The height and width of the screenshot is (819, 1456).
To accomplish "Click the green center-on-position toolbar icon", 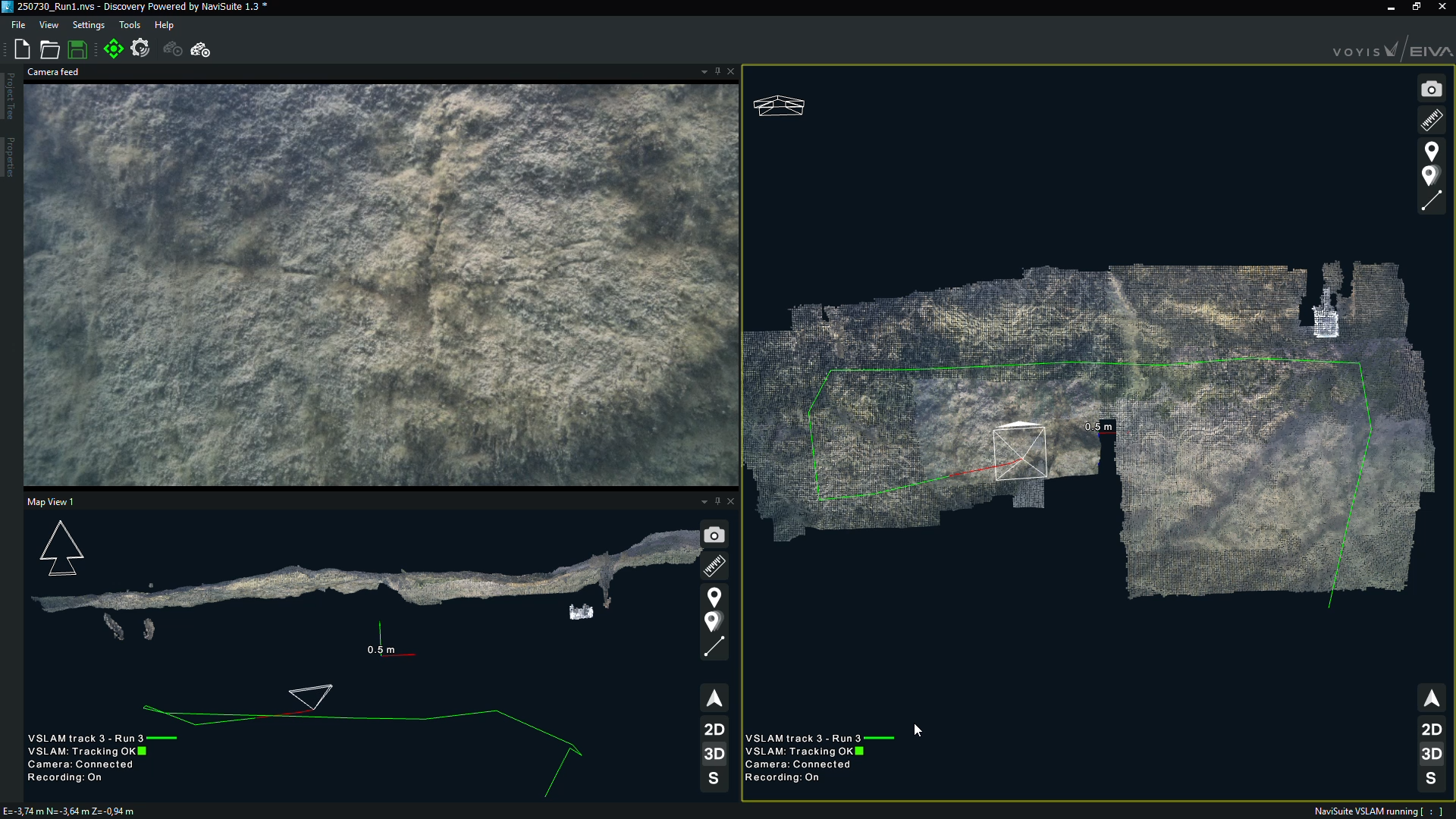I will 114,50.
